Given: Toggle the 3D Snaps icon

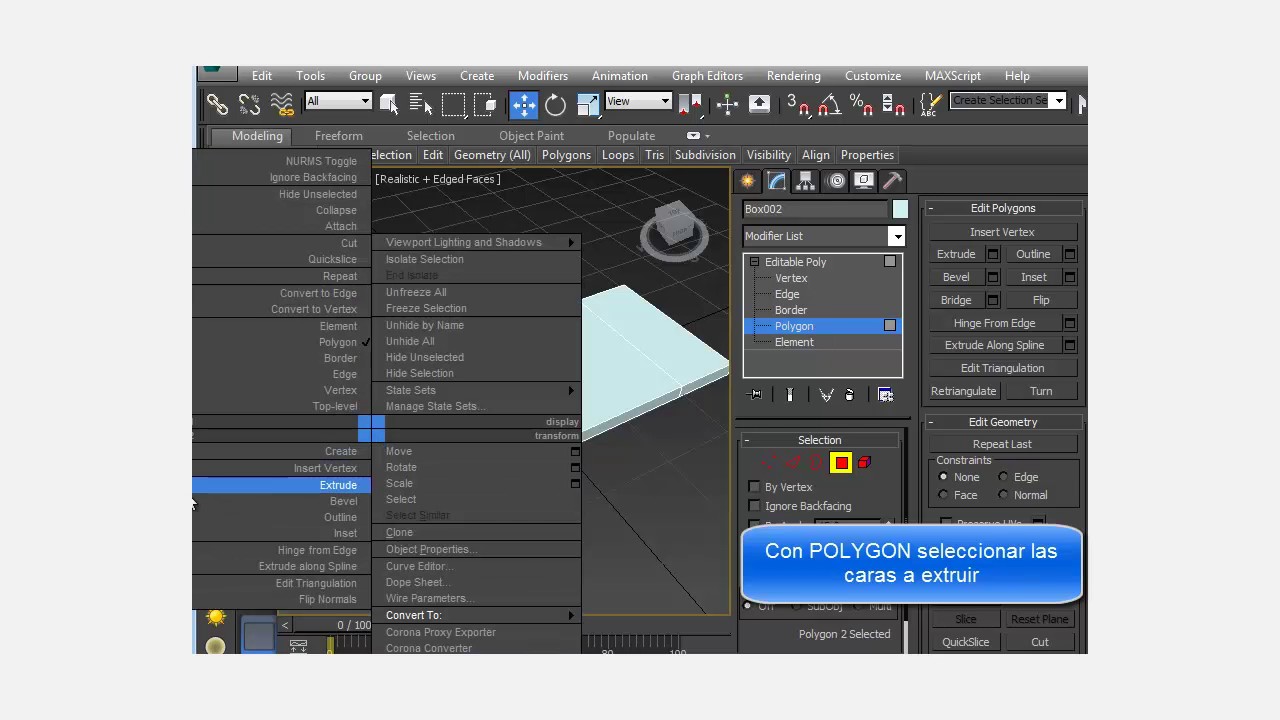Looking at the screenshot, I should (798, 103).
